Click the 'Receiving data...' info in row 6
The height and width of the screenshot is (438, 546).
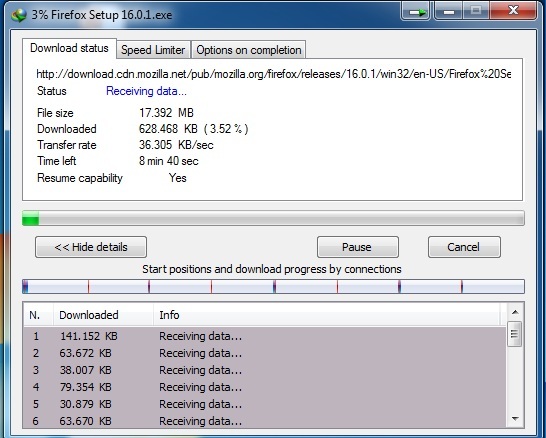pyautogui.click(x=201, y=421)
